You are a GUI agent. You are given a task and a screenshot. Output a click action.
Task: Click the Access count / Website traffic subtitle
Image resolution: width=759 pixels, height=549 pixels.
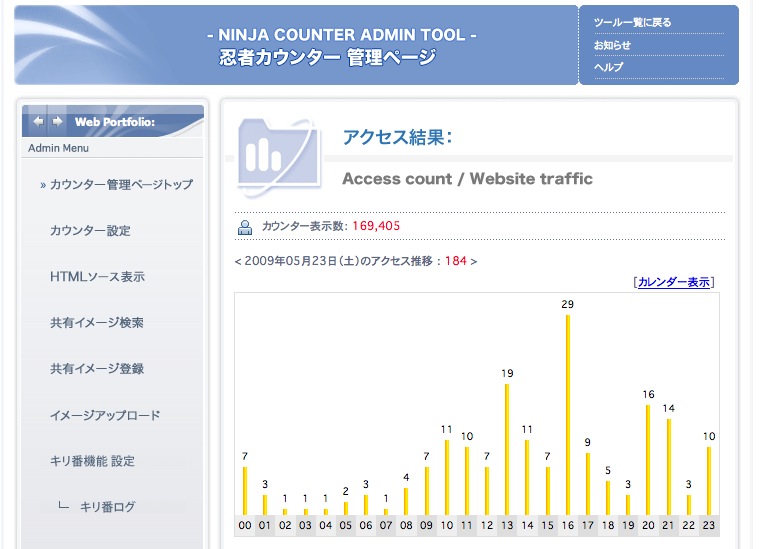(467, 179)
